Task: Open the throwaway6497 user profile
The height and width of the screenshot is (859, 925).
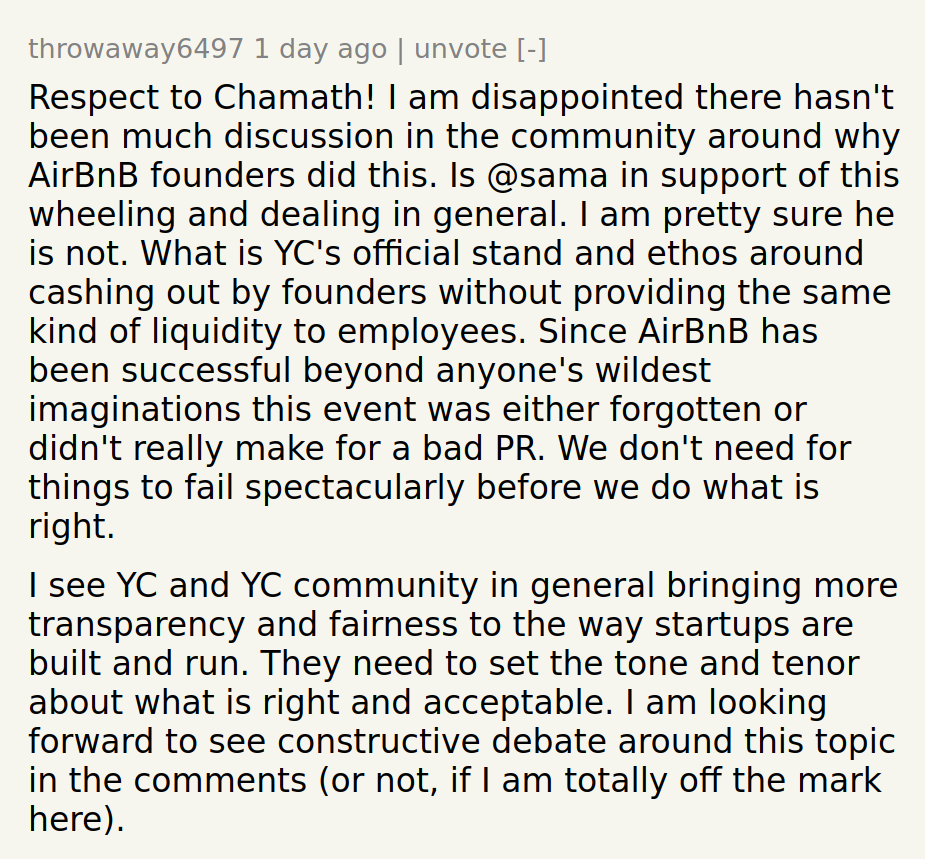Action: 136,50
